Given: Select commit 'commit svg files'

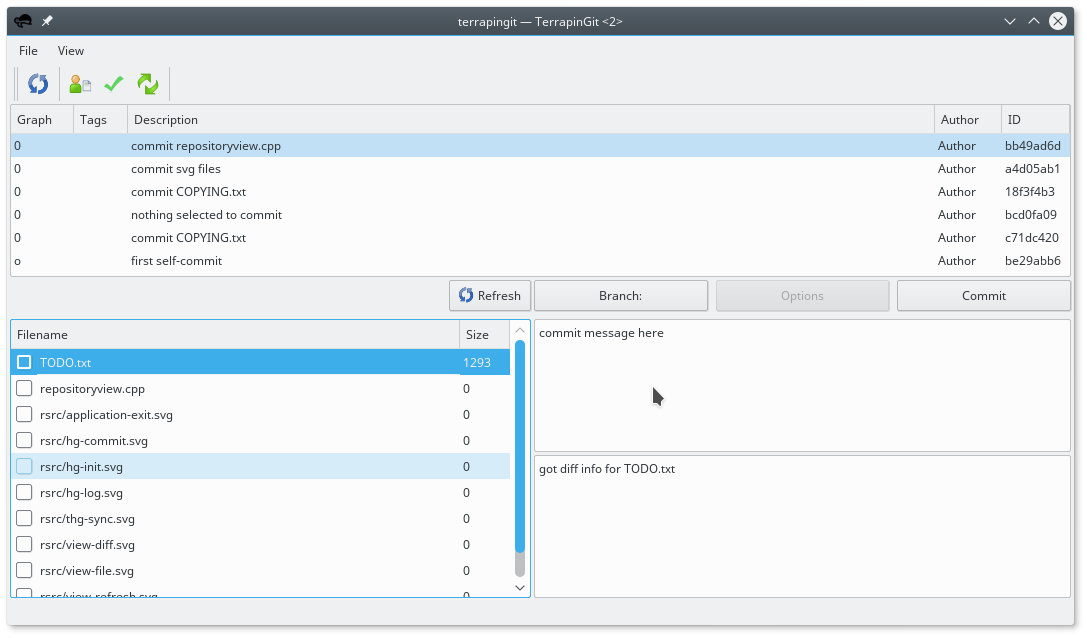Looking at the screenshot, I should click(540, 169).
